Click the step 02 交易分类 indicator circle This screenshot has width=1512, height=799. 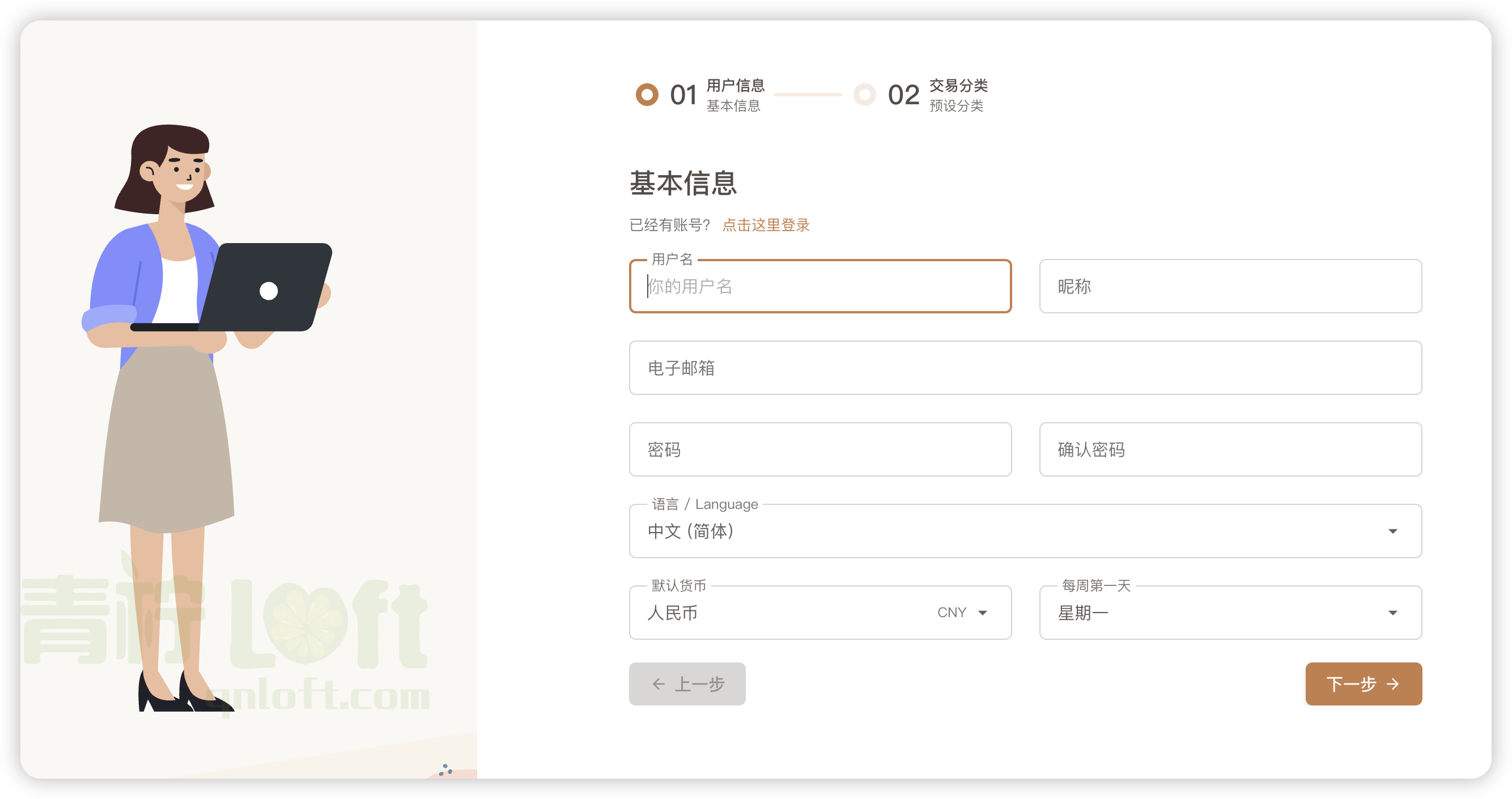click(x=864, y=95)
